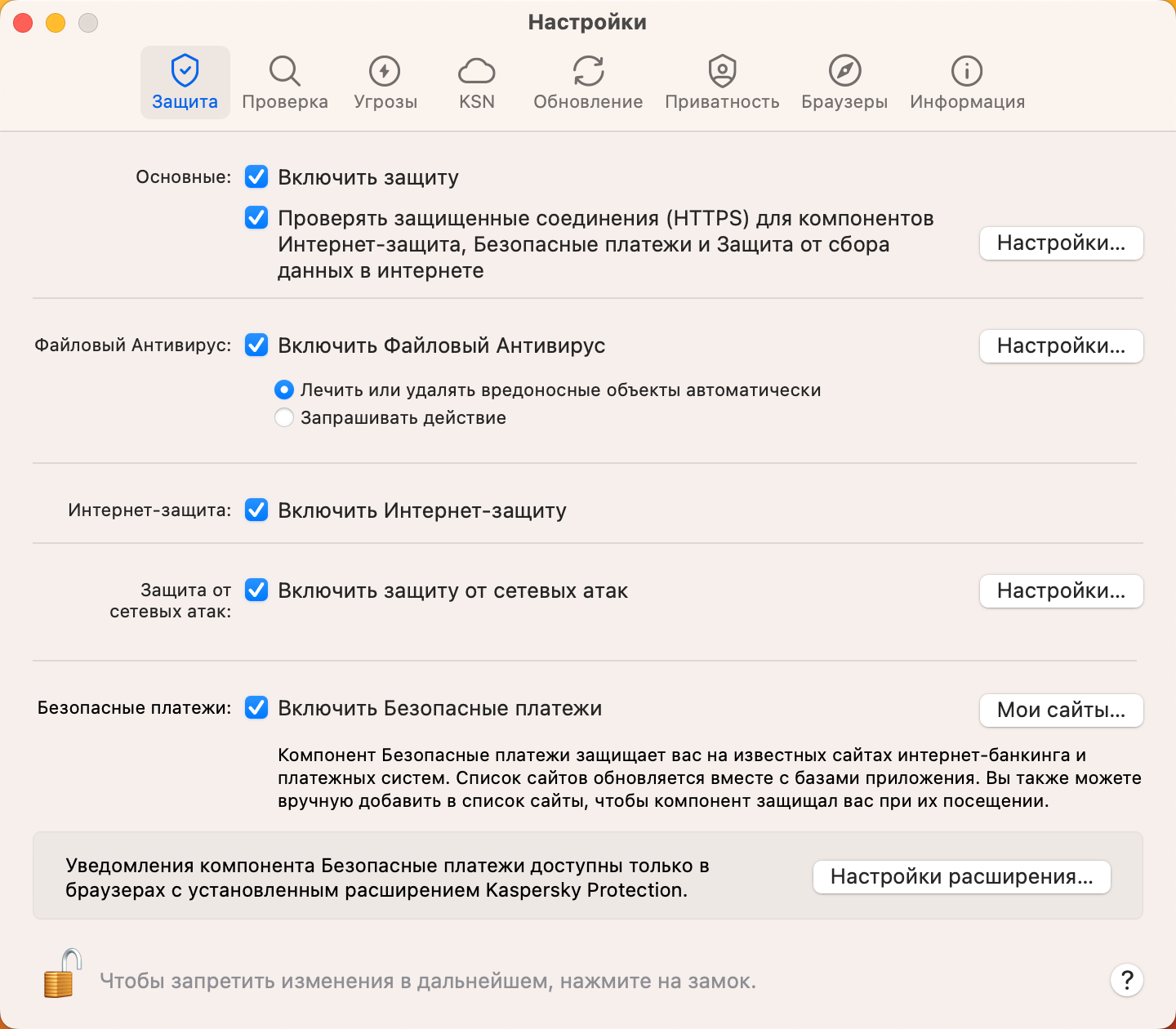Select the Запрашивать действие radio option
The height and width of the screenshot is (1029, 1176).
point(284,418)
